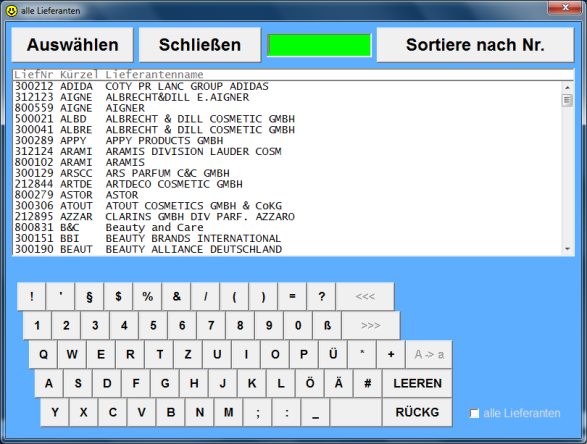Click the asterisk key

[x=362, y=354]
